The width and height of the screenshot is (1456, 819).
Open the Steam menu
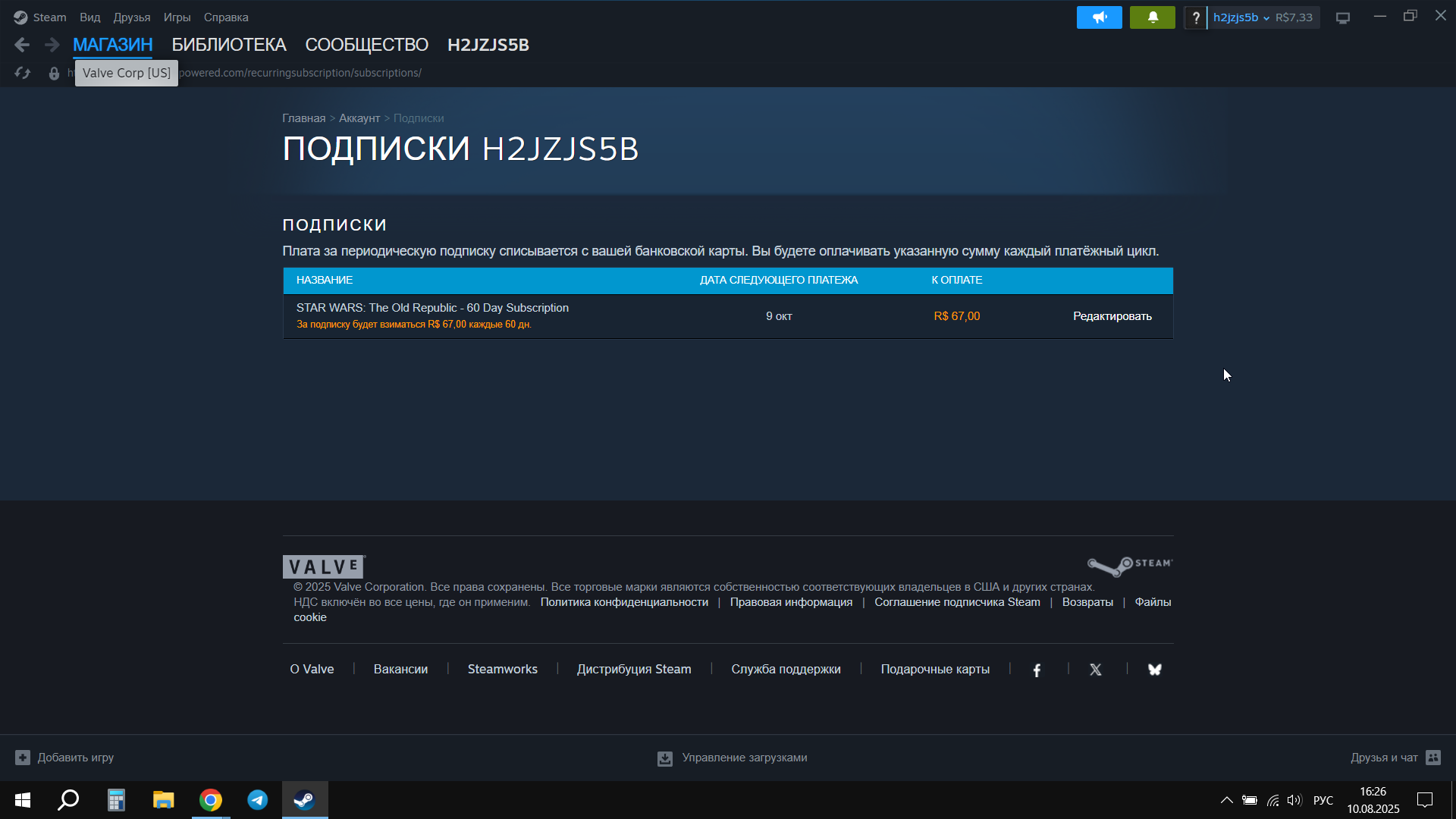pyautogui.click(x=49, y=17)
